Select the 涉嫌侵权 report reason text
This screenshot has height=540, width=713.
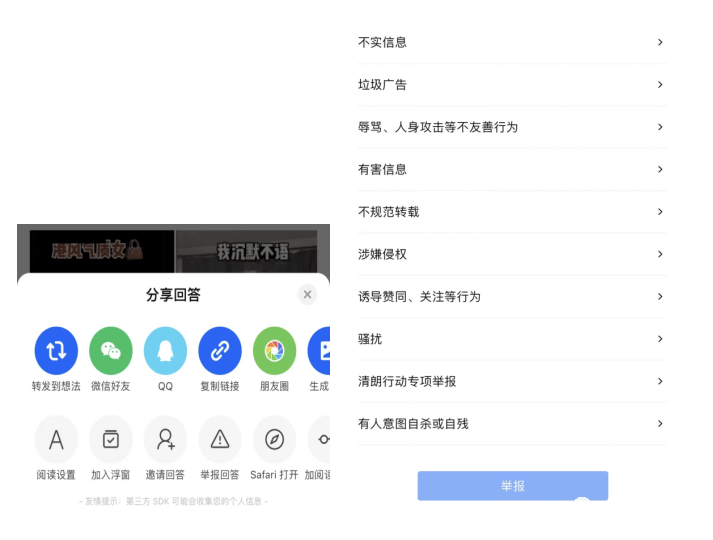[382, 254]
